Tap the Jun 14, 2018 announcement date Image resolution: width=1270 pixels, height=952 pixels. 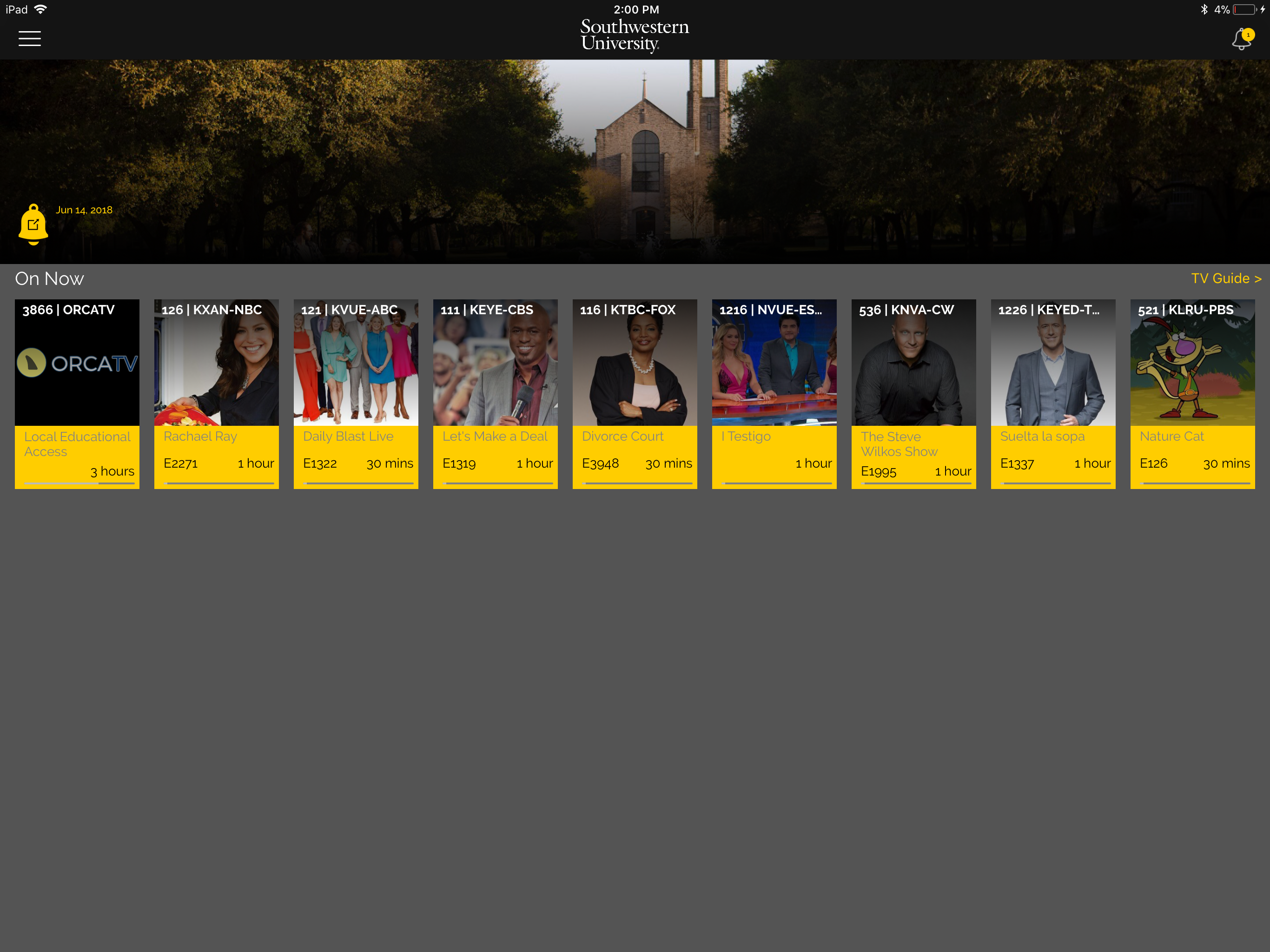pyautogui.click(x=84, y=210)
